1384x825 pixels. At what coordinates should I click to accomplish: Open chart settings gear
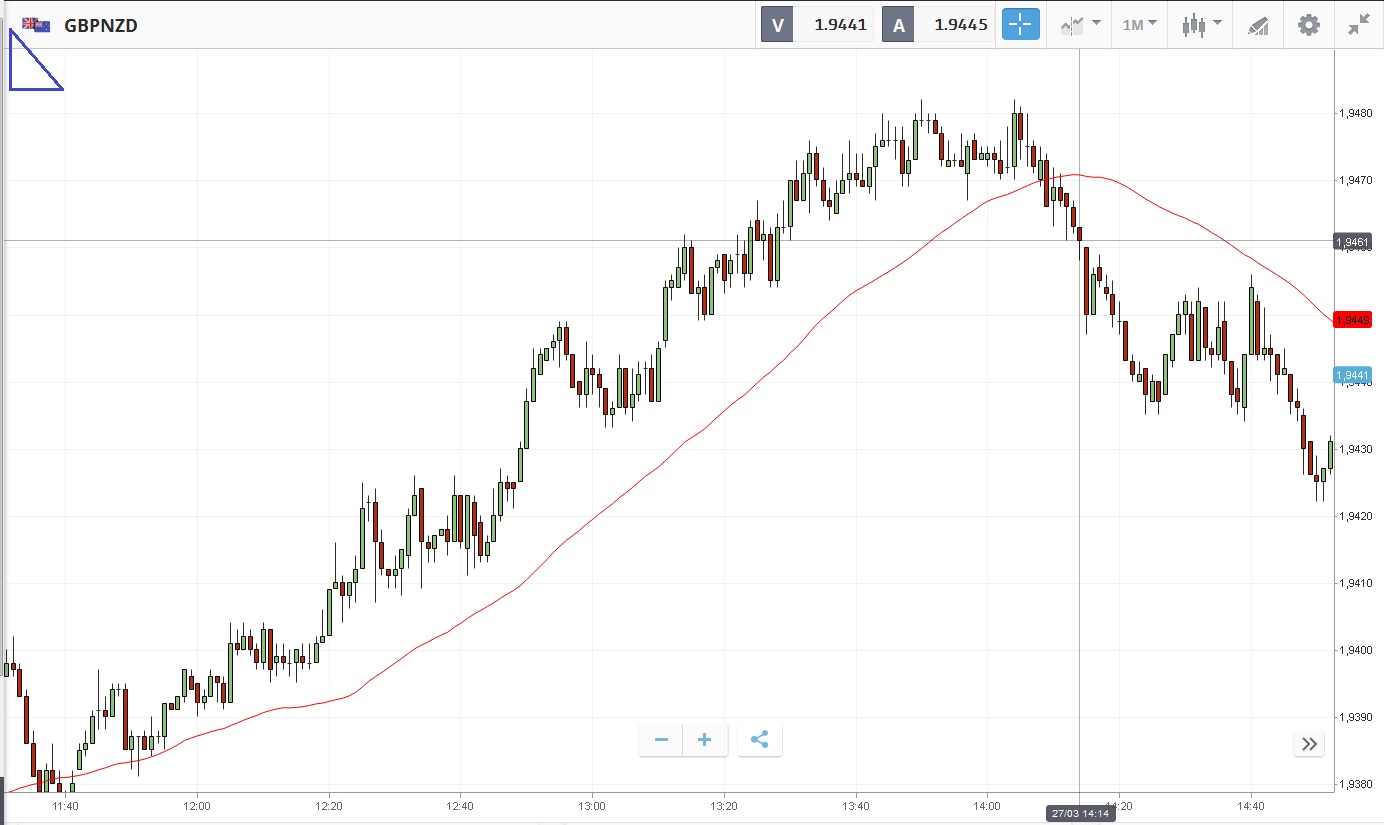(1309, 25)
